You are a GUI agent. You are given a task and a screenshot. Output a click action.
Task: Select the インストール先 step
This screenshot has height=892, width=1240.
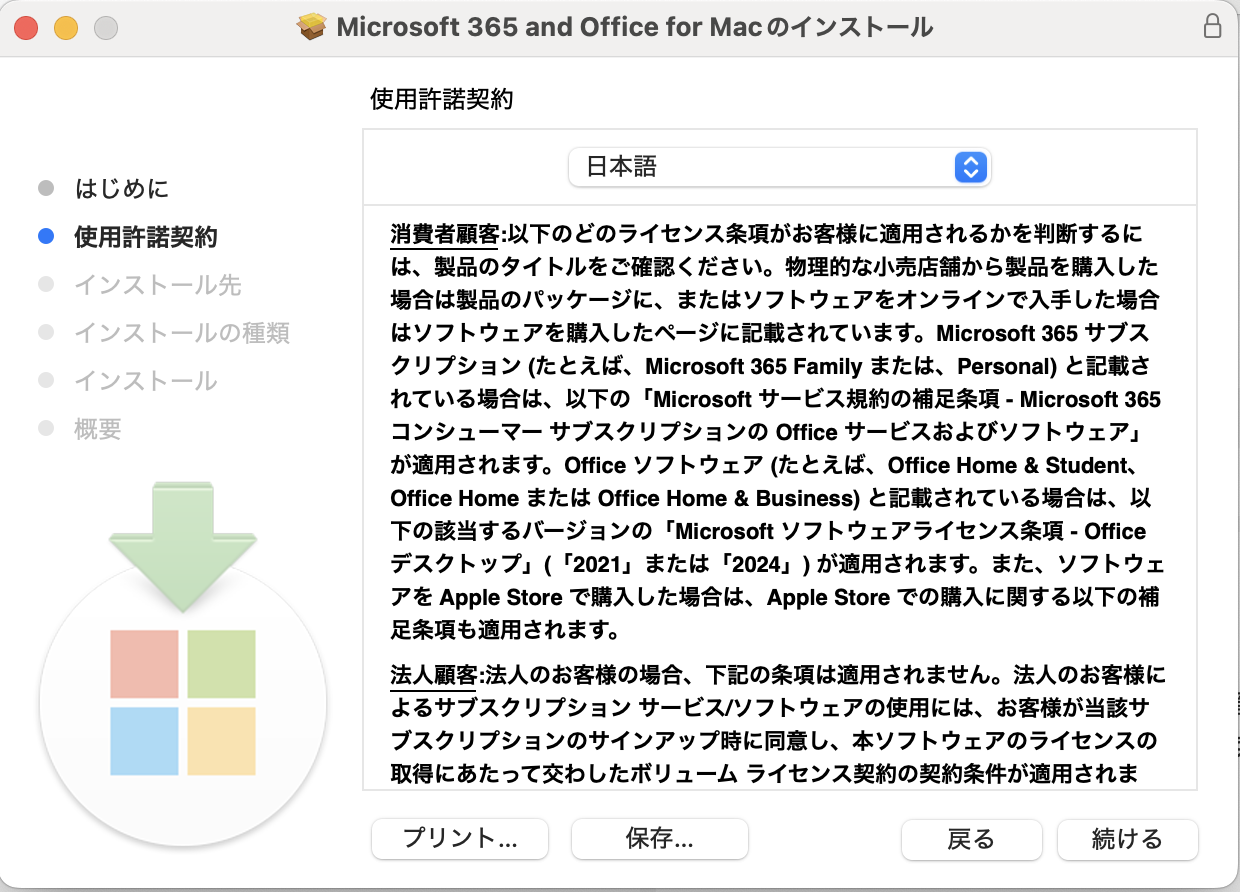pos(158,285)
